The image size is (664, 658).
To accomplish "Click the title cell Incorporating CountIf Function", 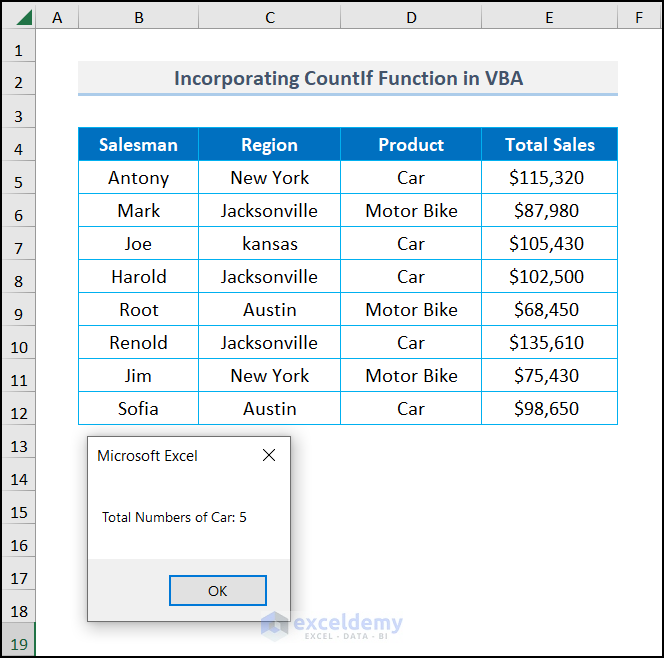I will tap(347, 78).
